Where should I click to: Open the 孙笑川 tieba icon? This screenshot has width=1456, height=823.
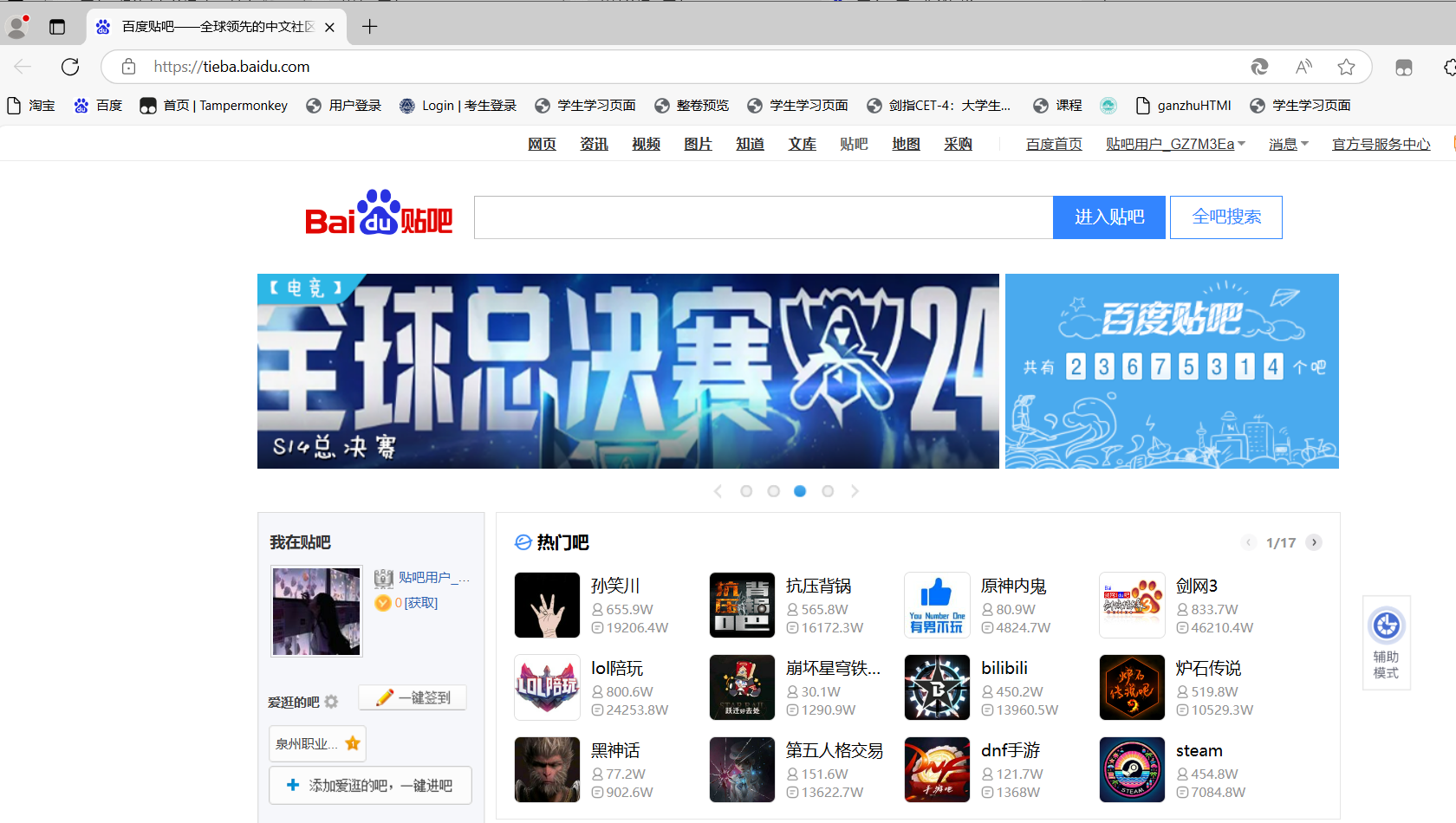[547, 605]
